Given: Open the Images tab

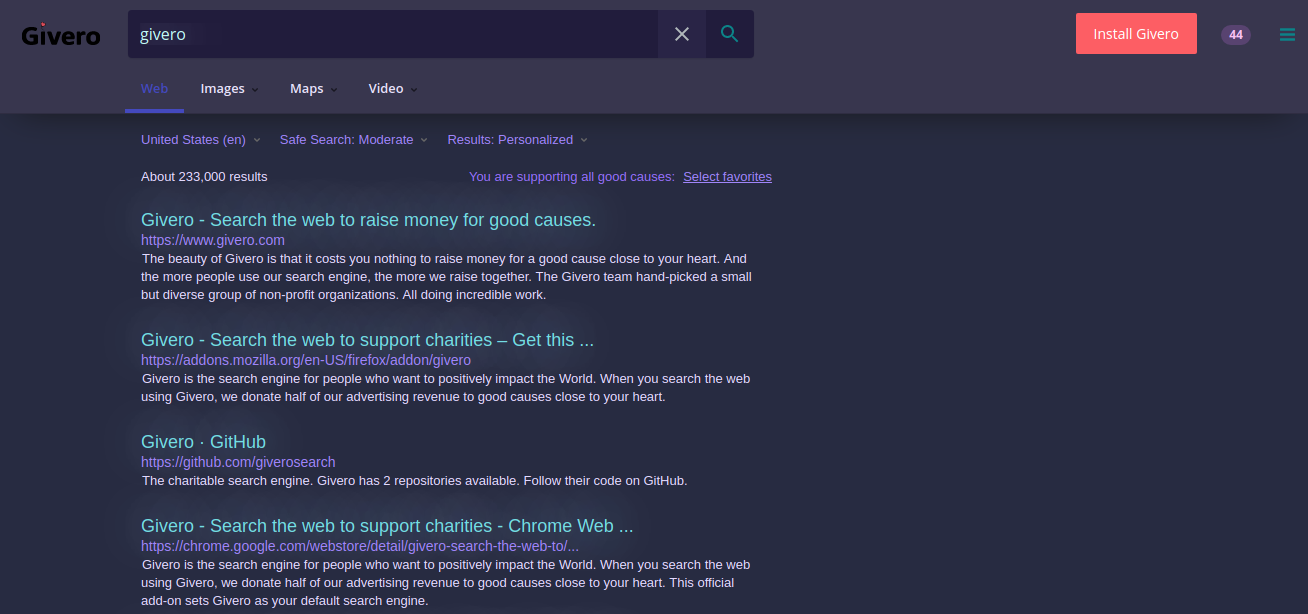Looking at the screenshot, I should pos(222,89).
